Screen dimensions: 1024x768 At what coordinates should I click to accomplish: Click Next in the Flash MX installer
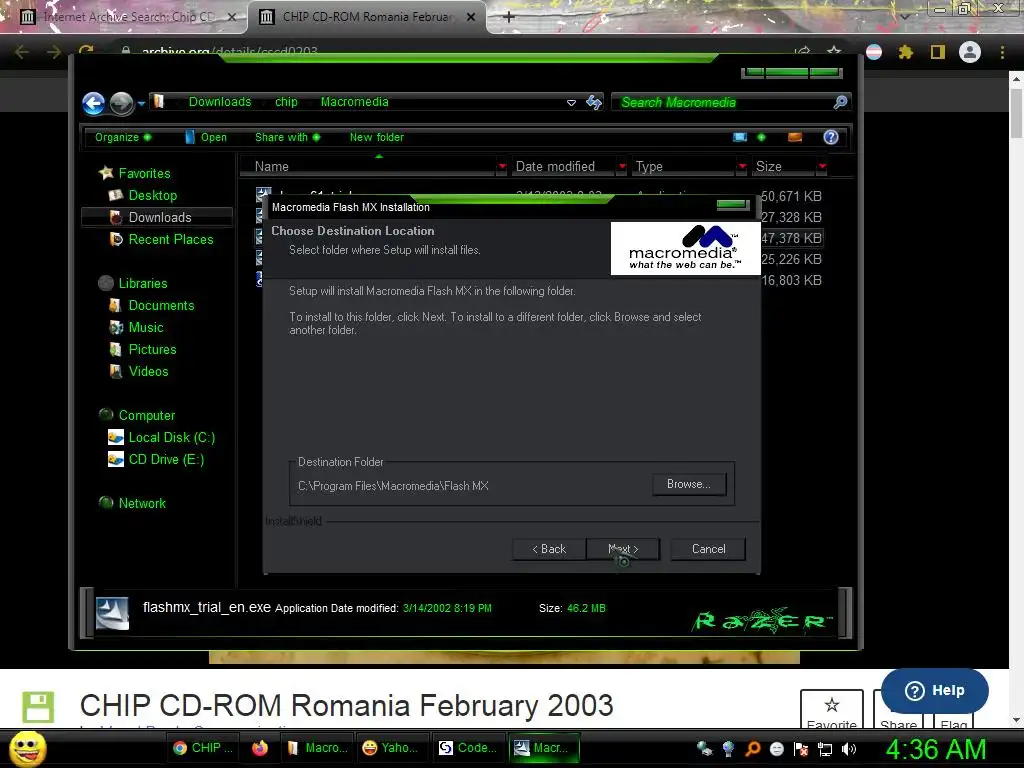[623, 549]
